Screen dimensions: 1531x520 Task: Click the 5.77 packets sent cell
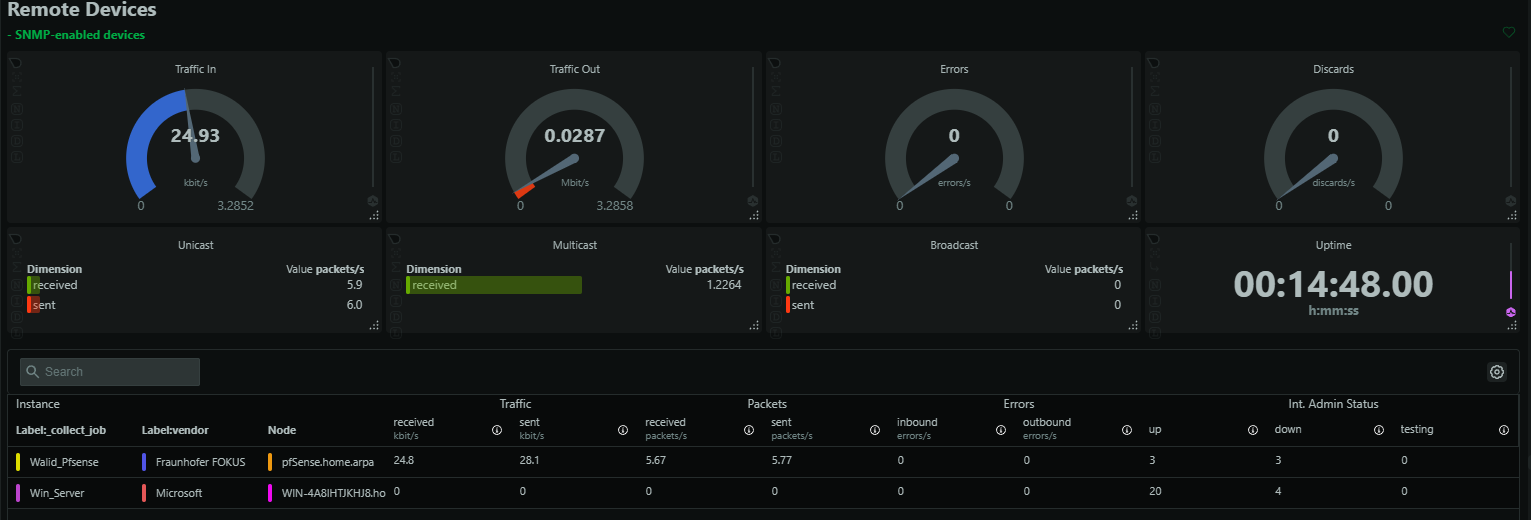782,462
